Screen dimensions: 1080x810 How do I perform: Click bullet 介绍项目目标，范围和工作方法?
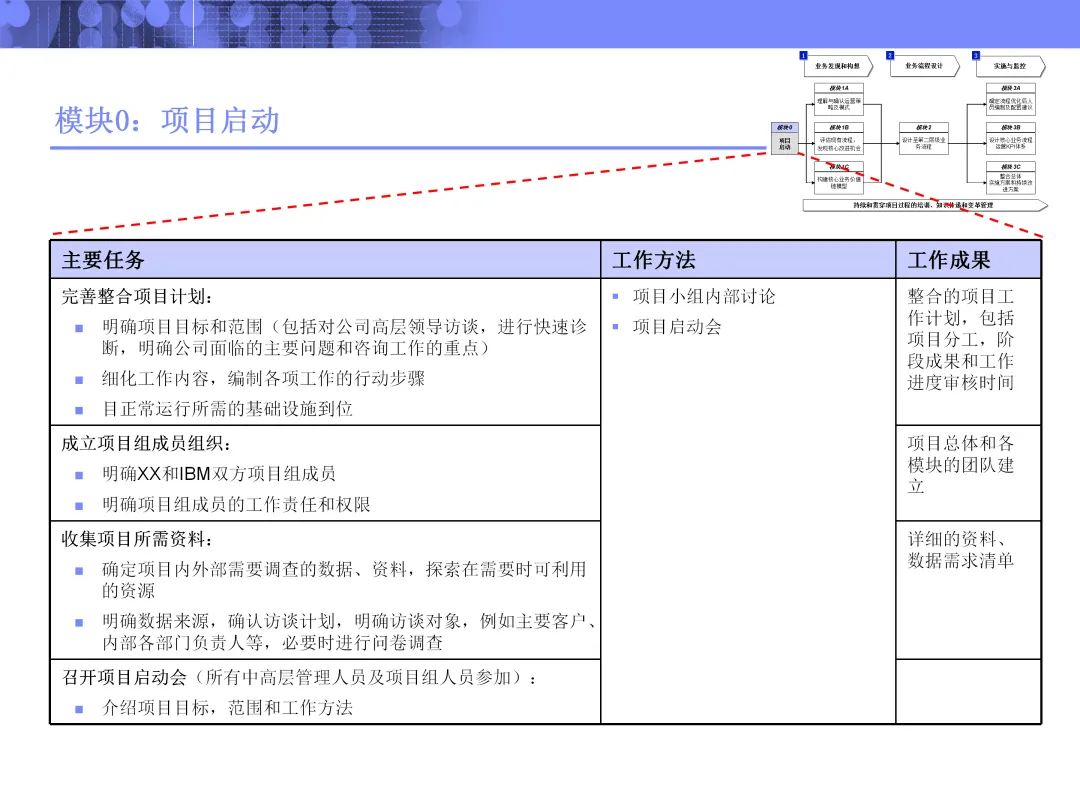[227, 708]
